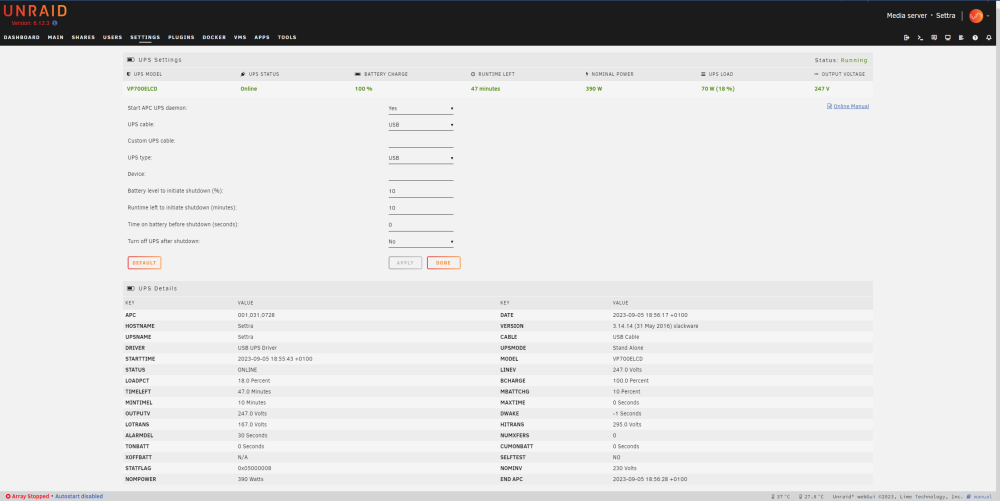This screenshot has width=1000, height=501.
Task: Open the Online Manual link
Action: [851, 106]
